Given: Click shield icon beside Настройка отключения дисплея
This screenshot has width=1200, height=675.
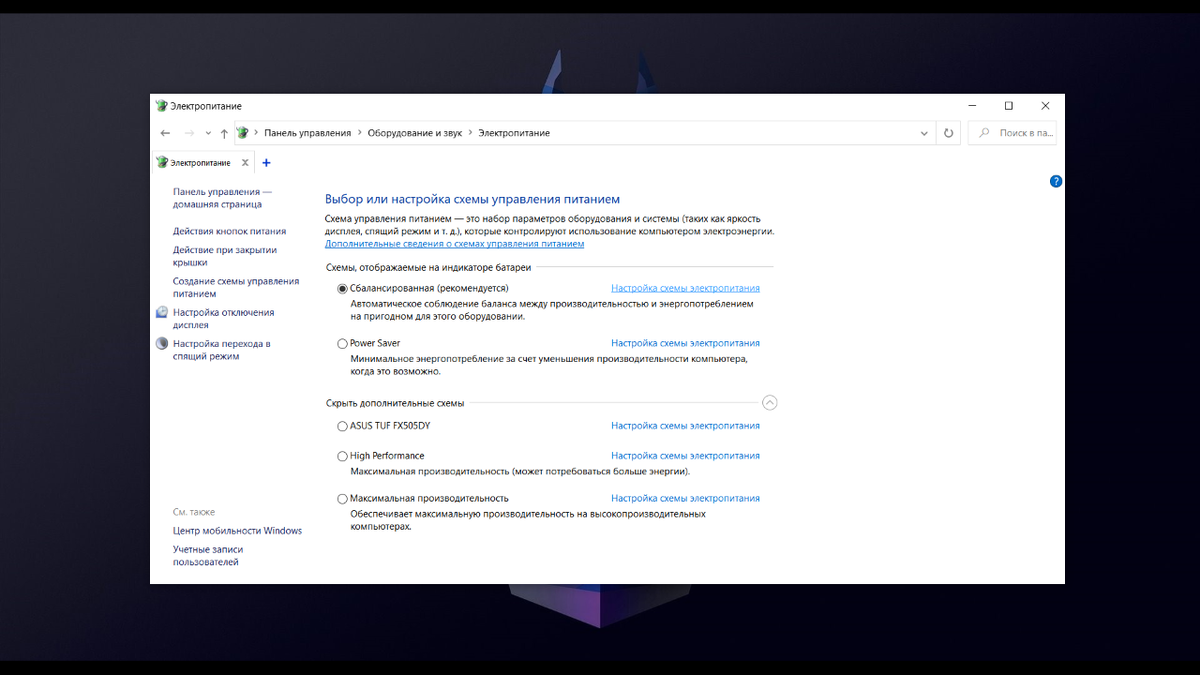Looking at the screenshot, I should click(162, 312).
